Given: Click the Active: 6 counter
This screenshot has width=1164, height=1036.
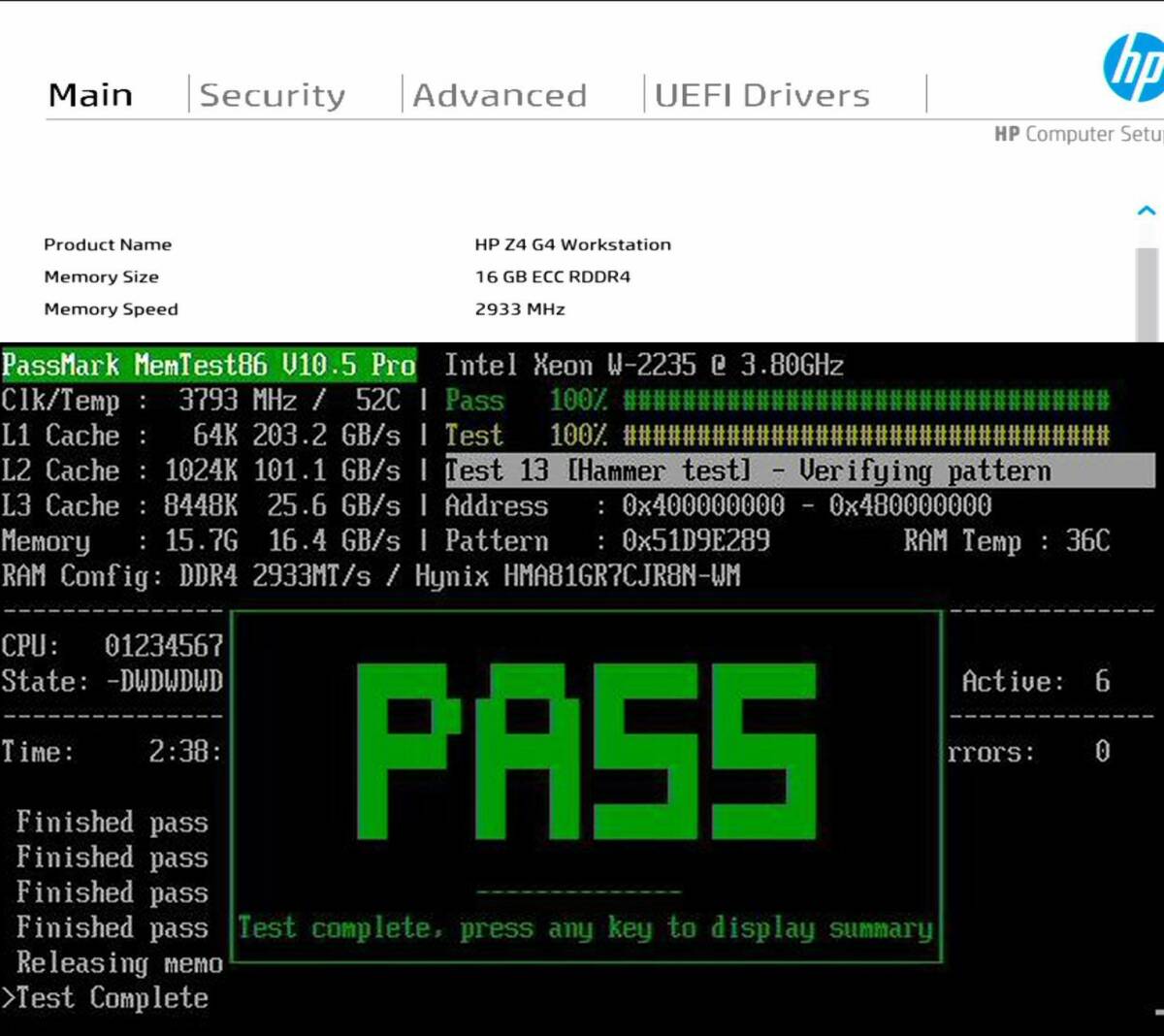Looking at the screenshot, I should pos(1036,681).
